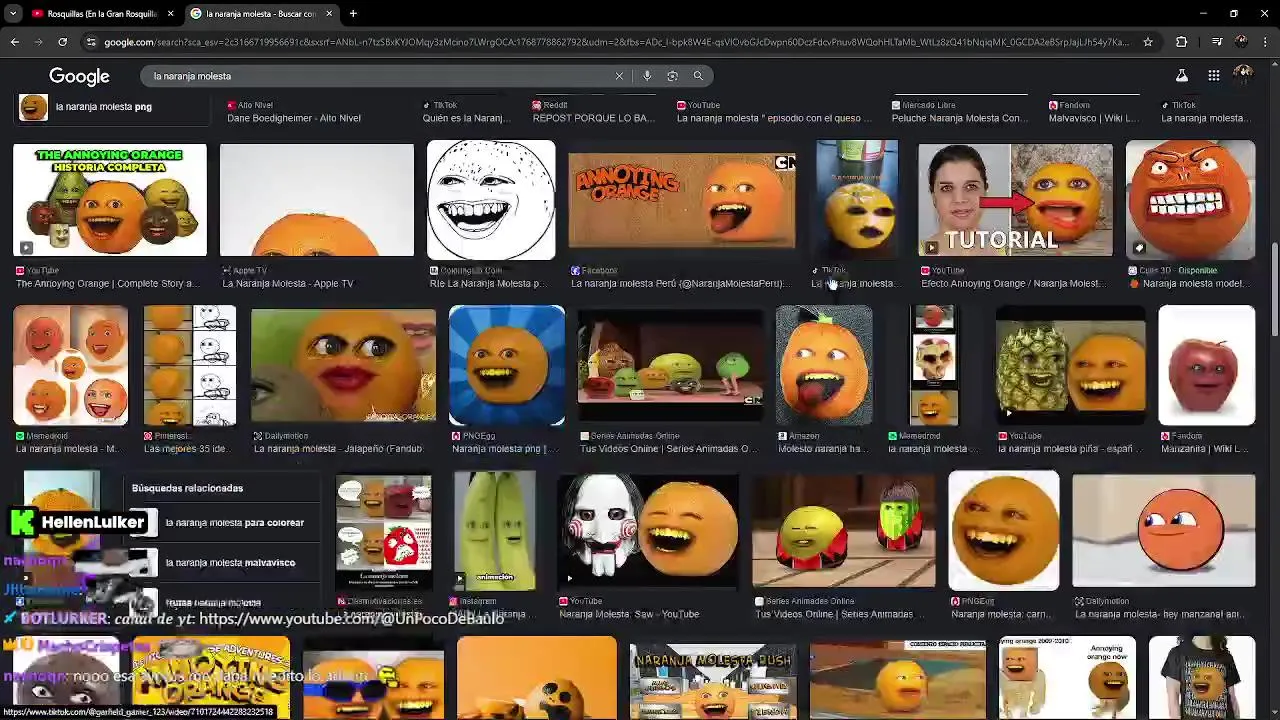Open the tab search dropdown arrow
This screenshot has height=720, width=1280.
(x=13, y=14)
